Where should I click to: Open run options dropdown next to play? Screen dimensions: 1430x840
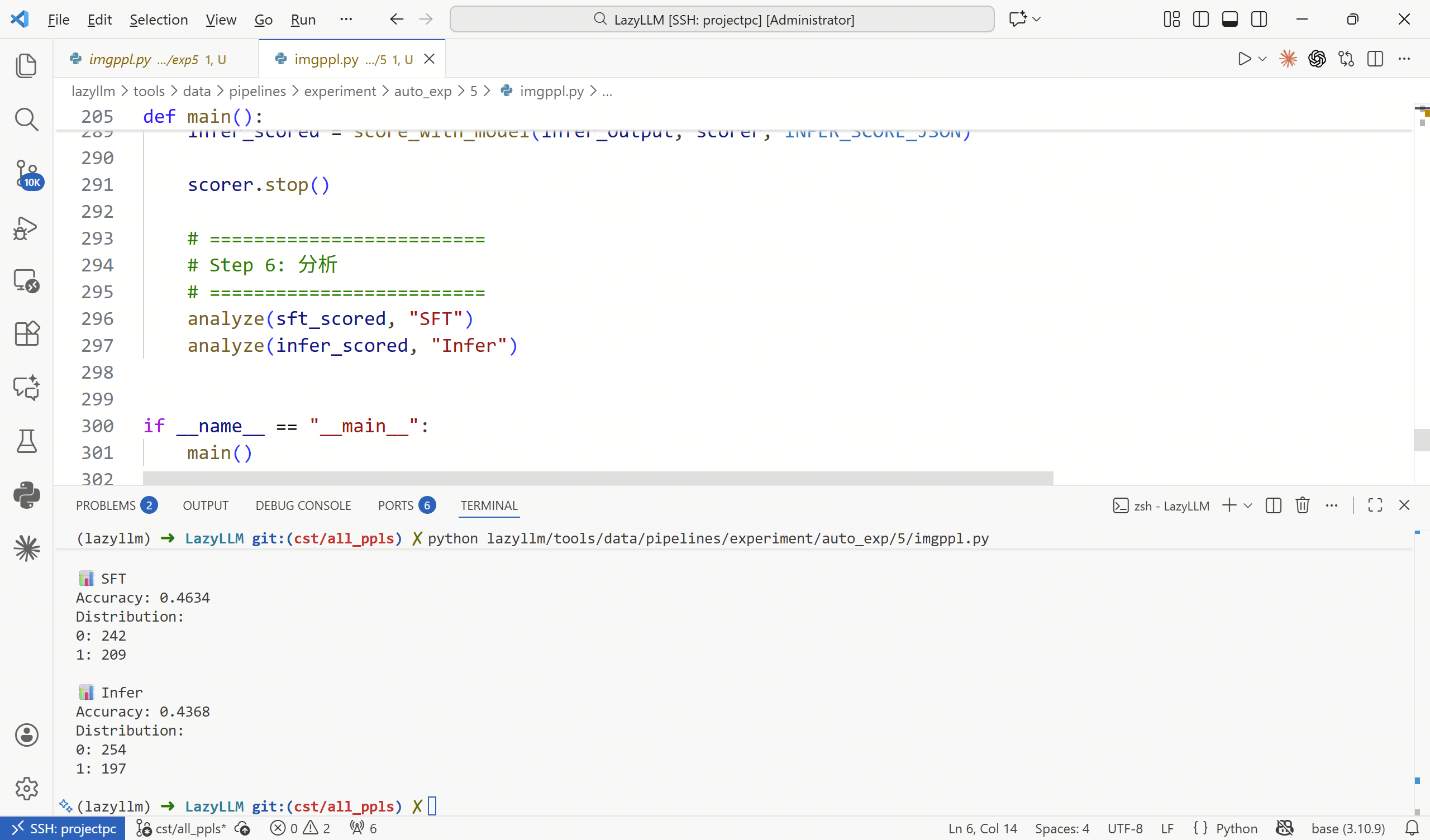tap(1262, 59)
